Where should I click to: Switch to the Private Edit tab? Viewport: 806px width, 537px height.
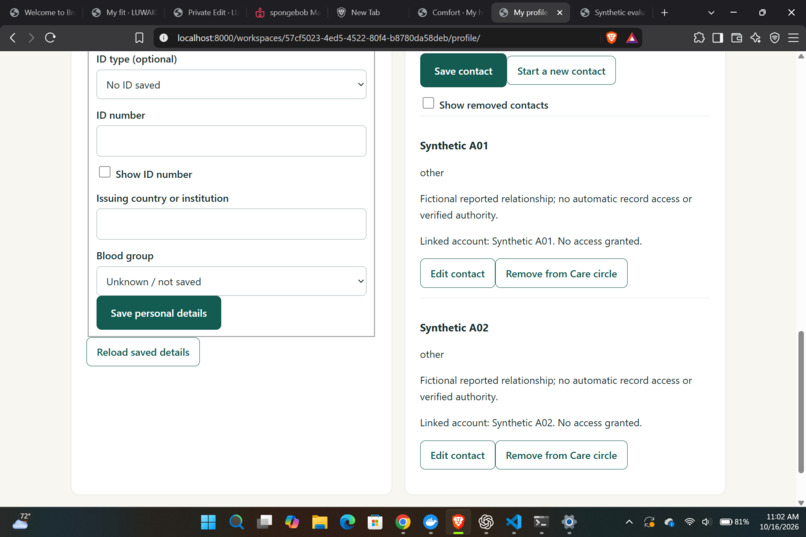[x=207, y=12]
